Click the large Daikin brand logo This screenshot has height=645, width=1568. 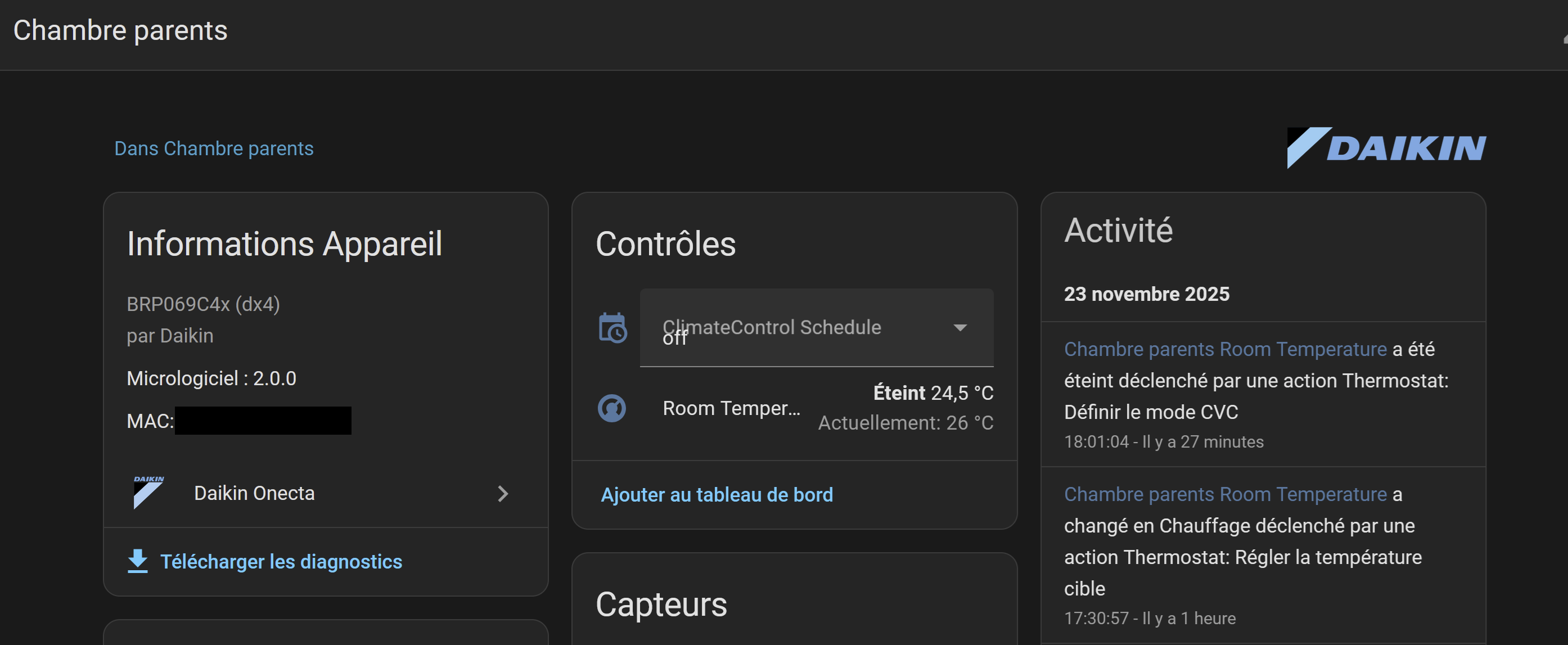1386,148
